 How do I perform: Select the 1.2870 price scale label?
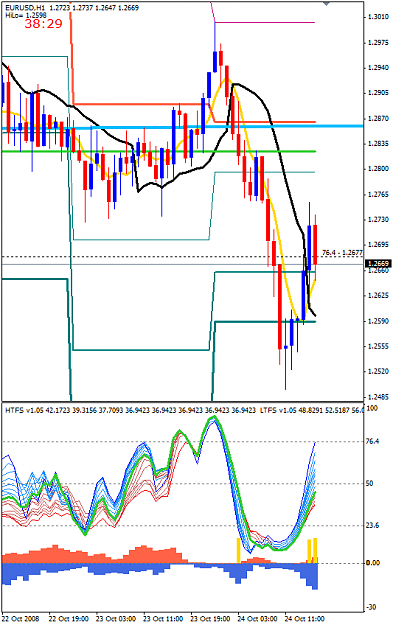[x=377, y=119]
